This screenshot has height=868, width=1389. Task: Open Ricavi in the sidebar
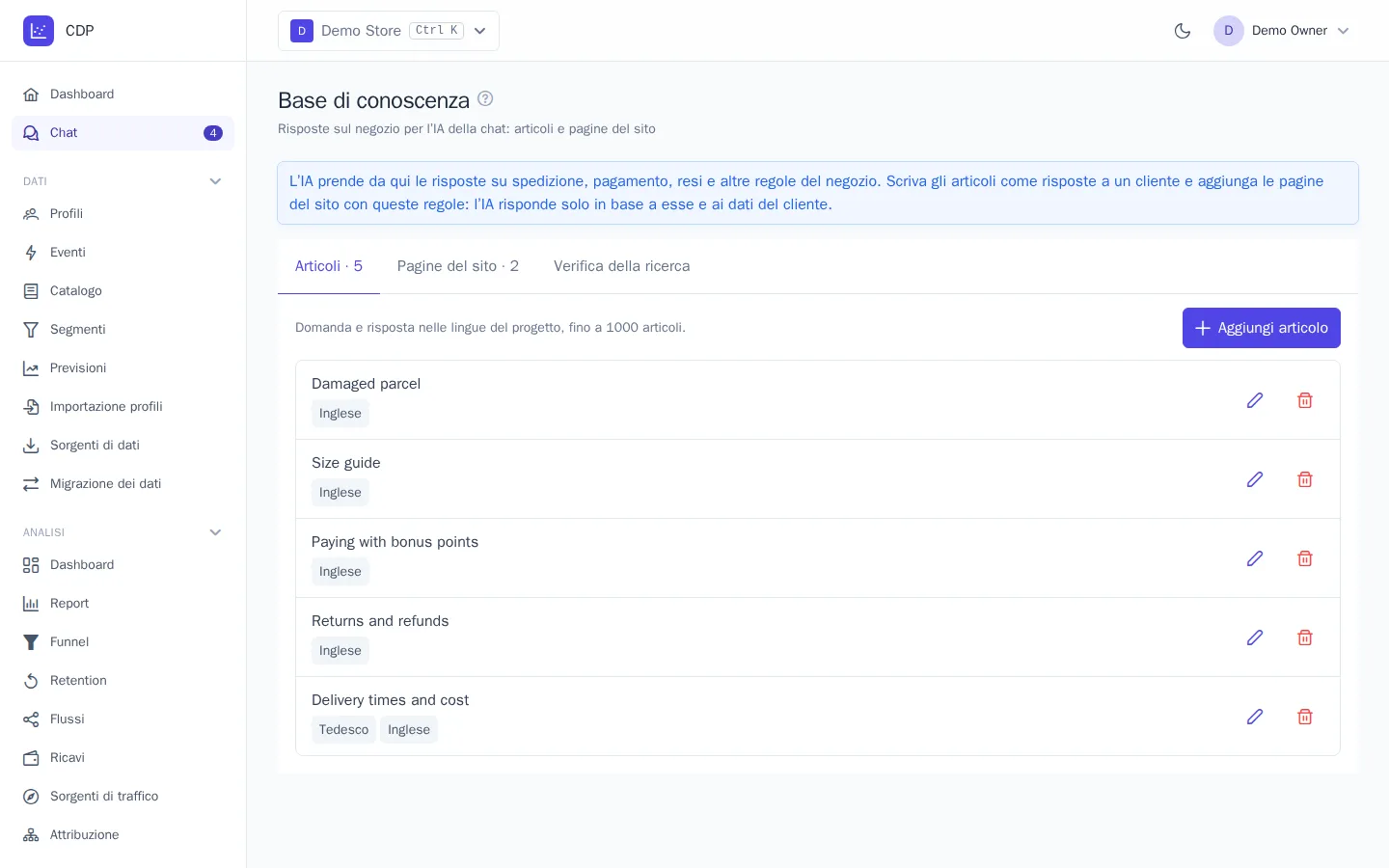click(123, 758)
